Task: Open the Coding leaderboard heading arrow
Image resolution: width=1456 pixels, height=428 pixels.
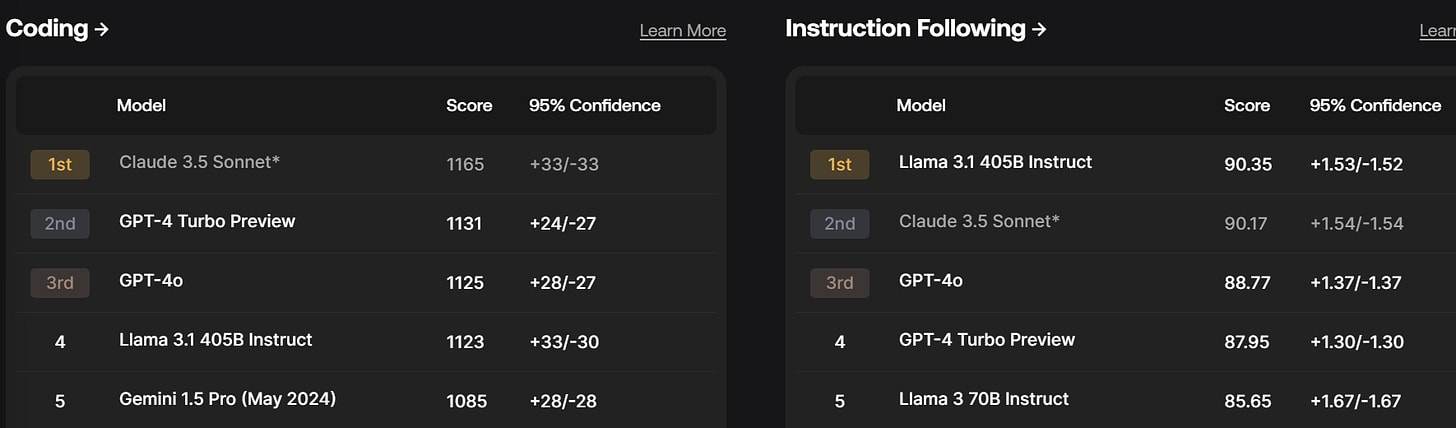Action: [x=101, y=29]
